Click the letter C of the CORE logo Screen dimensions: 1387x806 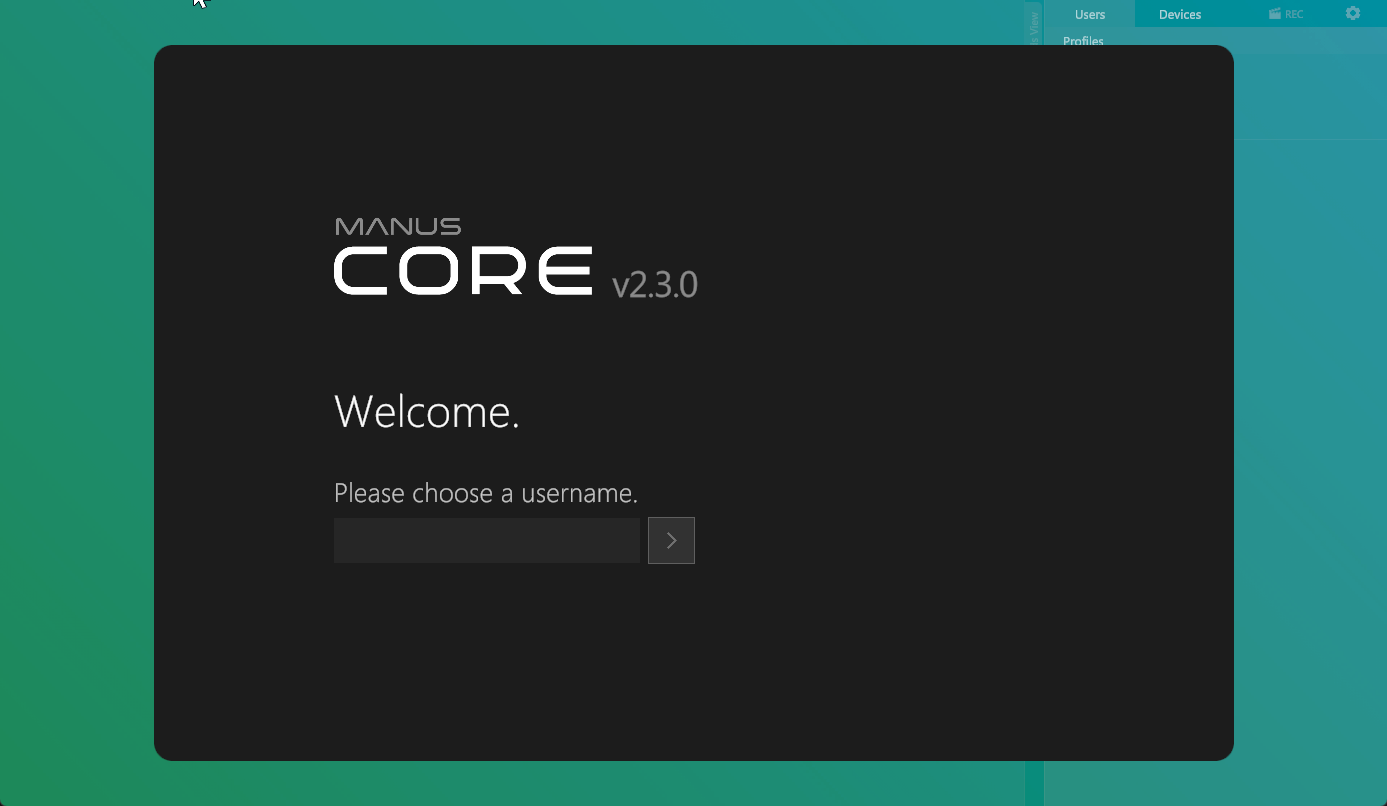pos(360,271)
